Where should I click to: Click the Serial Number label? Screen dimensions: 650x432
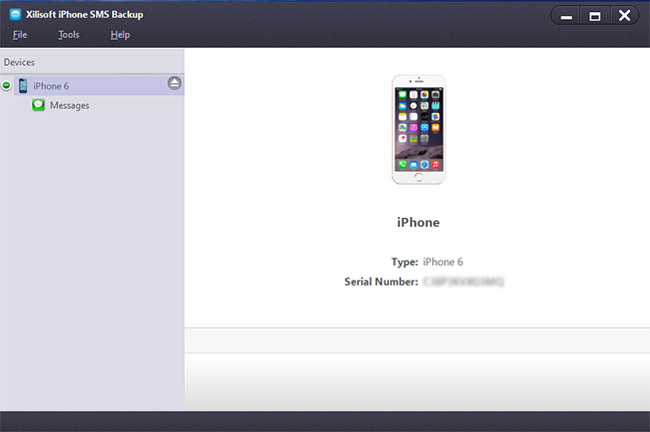[x=381, y=282]
